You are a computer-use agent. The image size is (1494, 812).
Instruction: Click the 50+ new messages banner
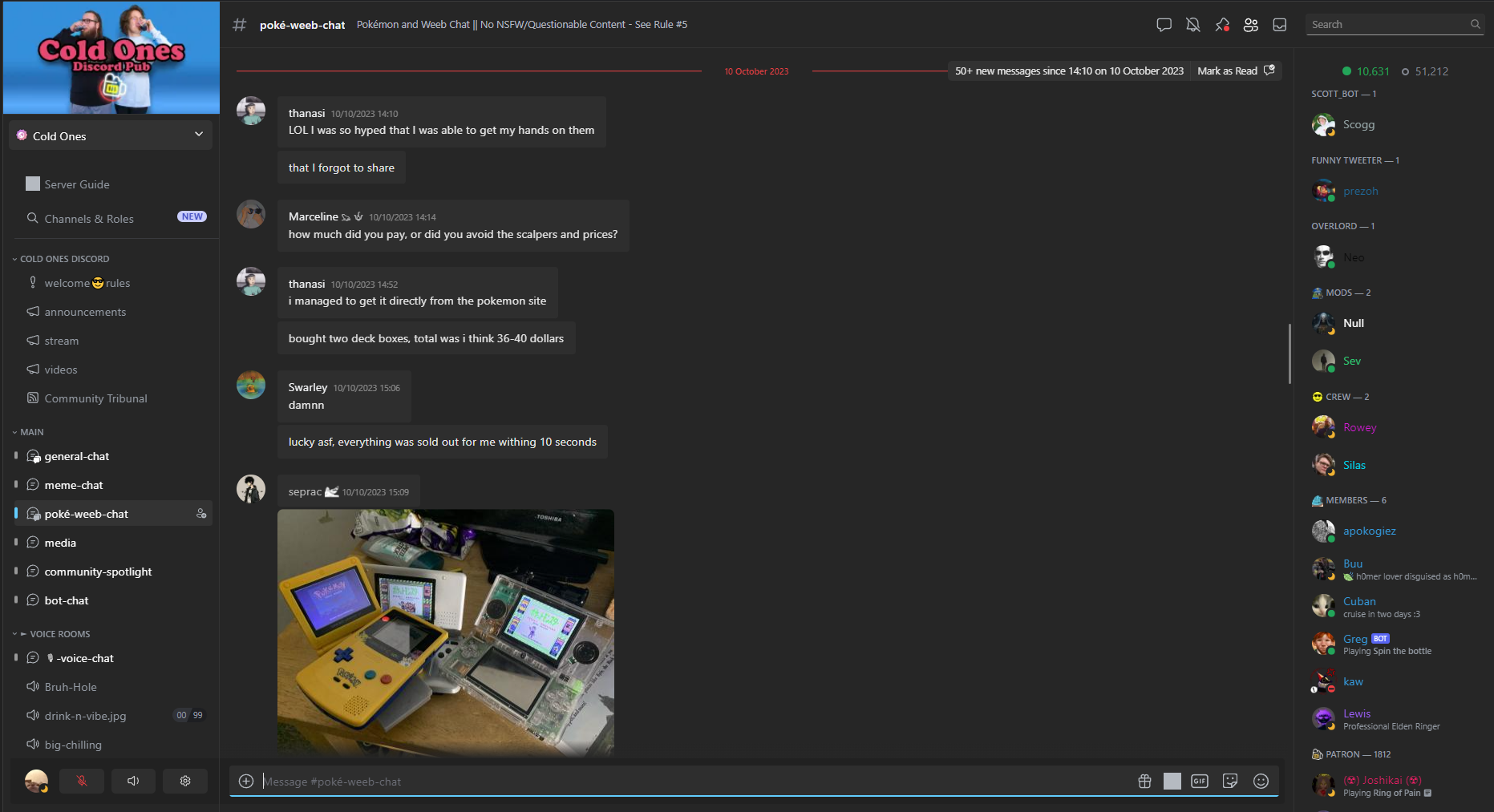(x=1069, y=71)
